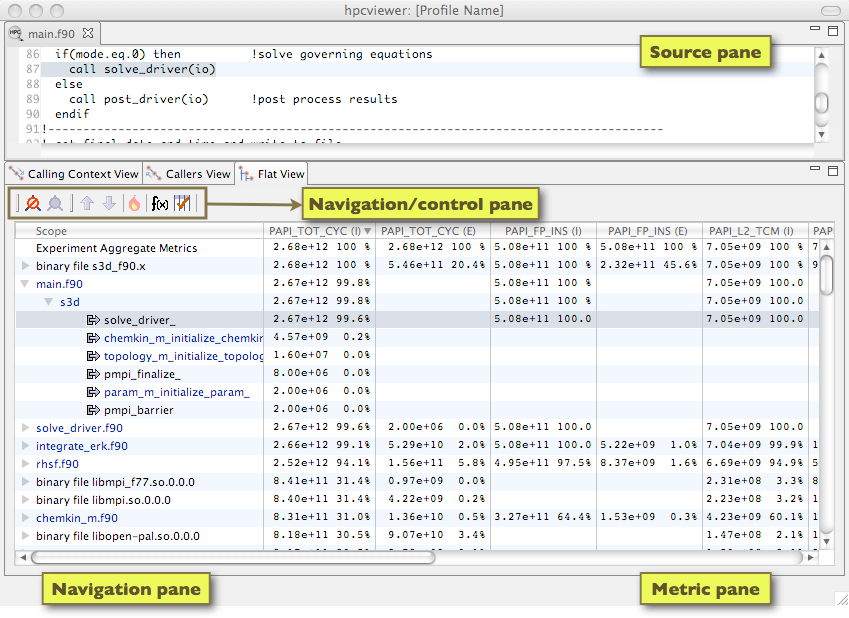This screenshot has width=849, height=618.
Task: Click the zoom-out scope toolbar icon
Action: (55, 204)
